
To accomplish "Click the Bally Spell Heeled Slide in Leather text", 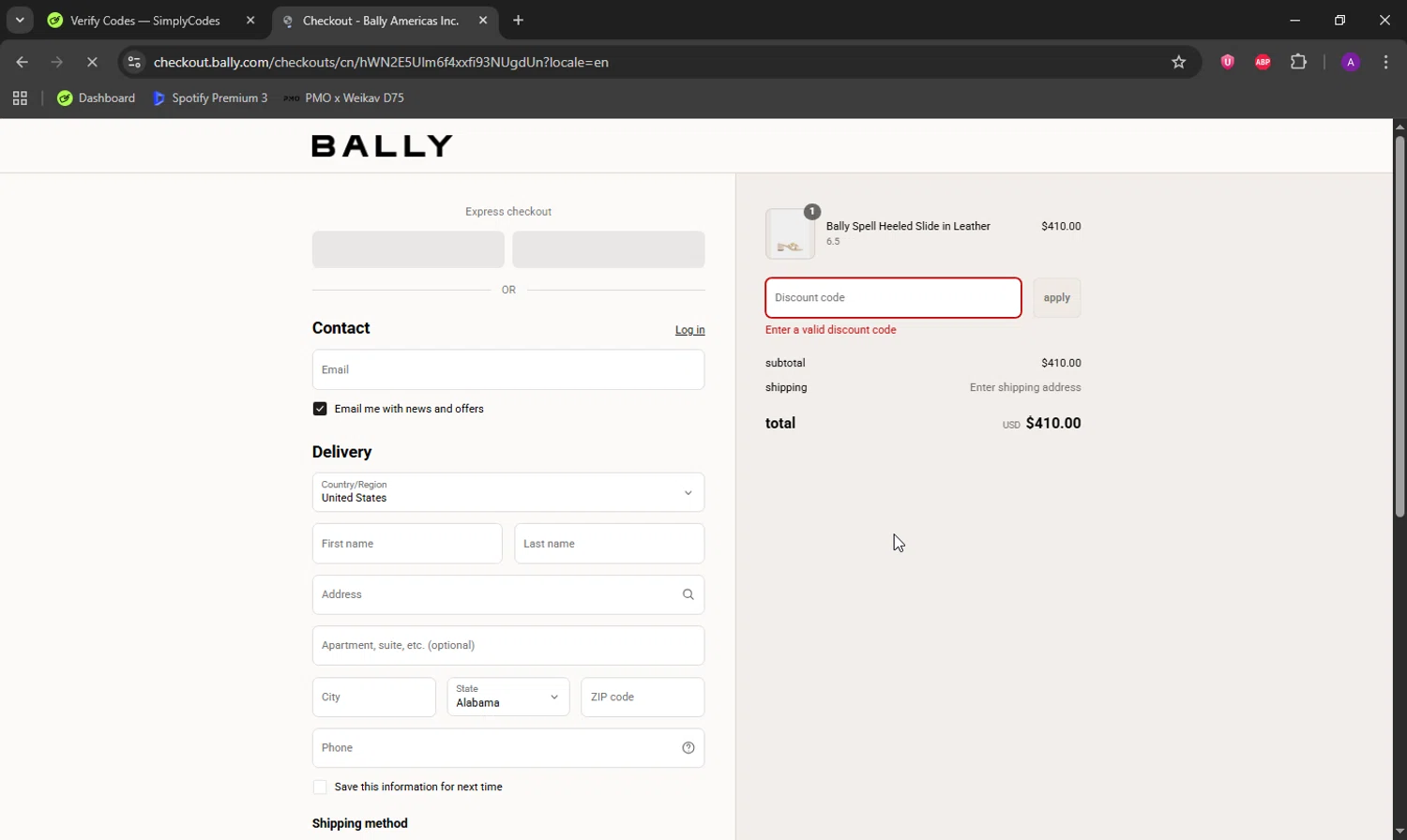I will coord(908,226).
